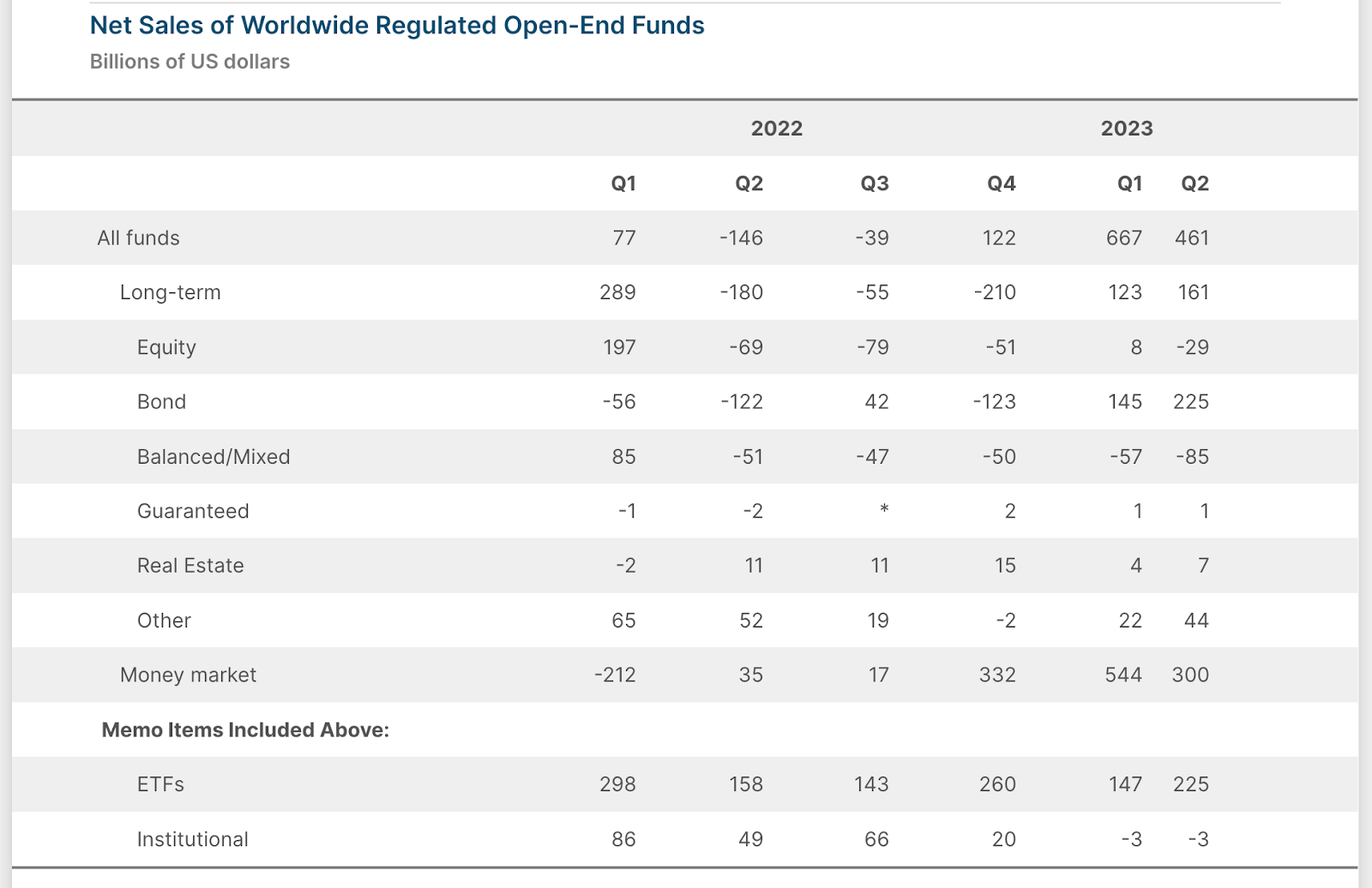
Task: Select the 'Guaranteed' row label
Action: (x=193, y=512)
